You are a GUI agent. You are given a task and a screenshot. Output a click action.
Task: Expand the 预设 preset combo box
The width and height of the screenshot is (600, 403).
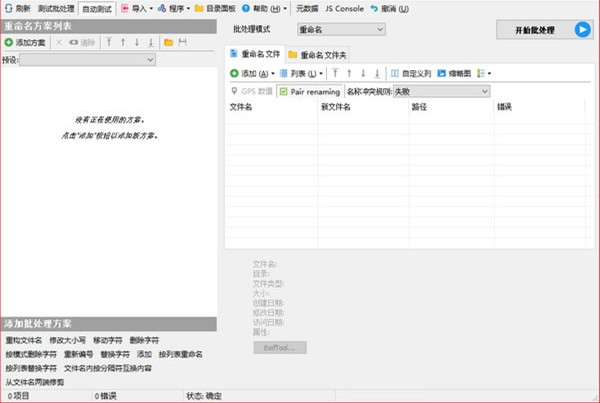point(88,60)
